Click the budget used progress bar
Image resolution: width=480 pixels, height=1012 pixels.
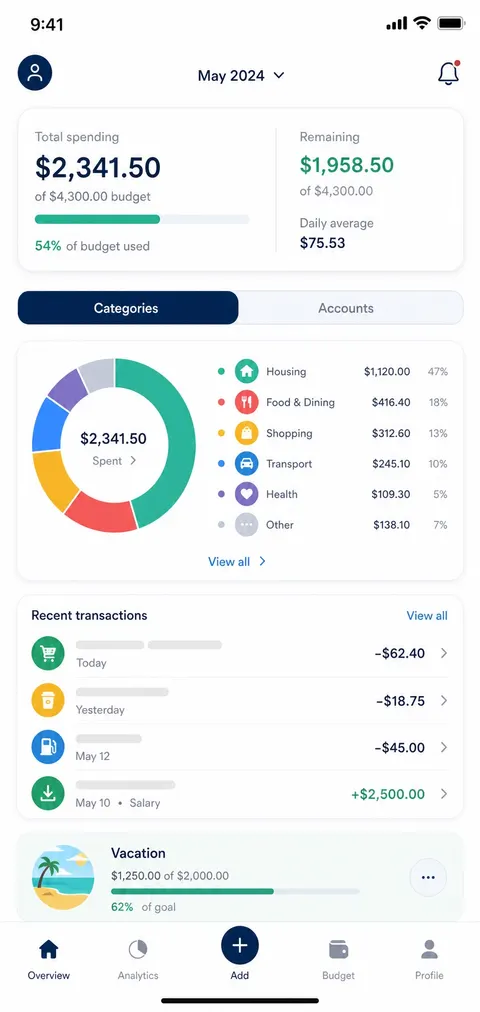(x=142, y=219)
